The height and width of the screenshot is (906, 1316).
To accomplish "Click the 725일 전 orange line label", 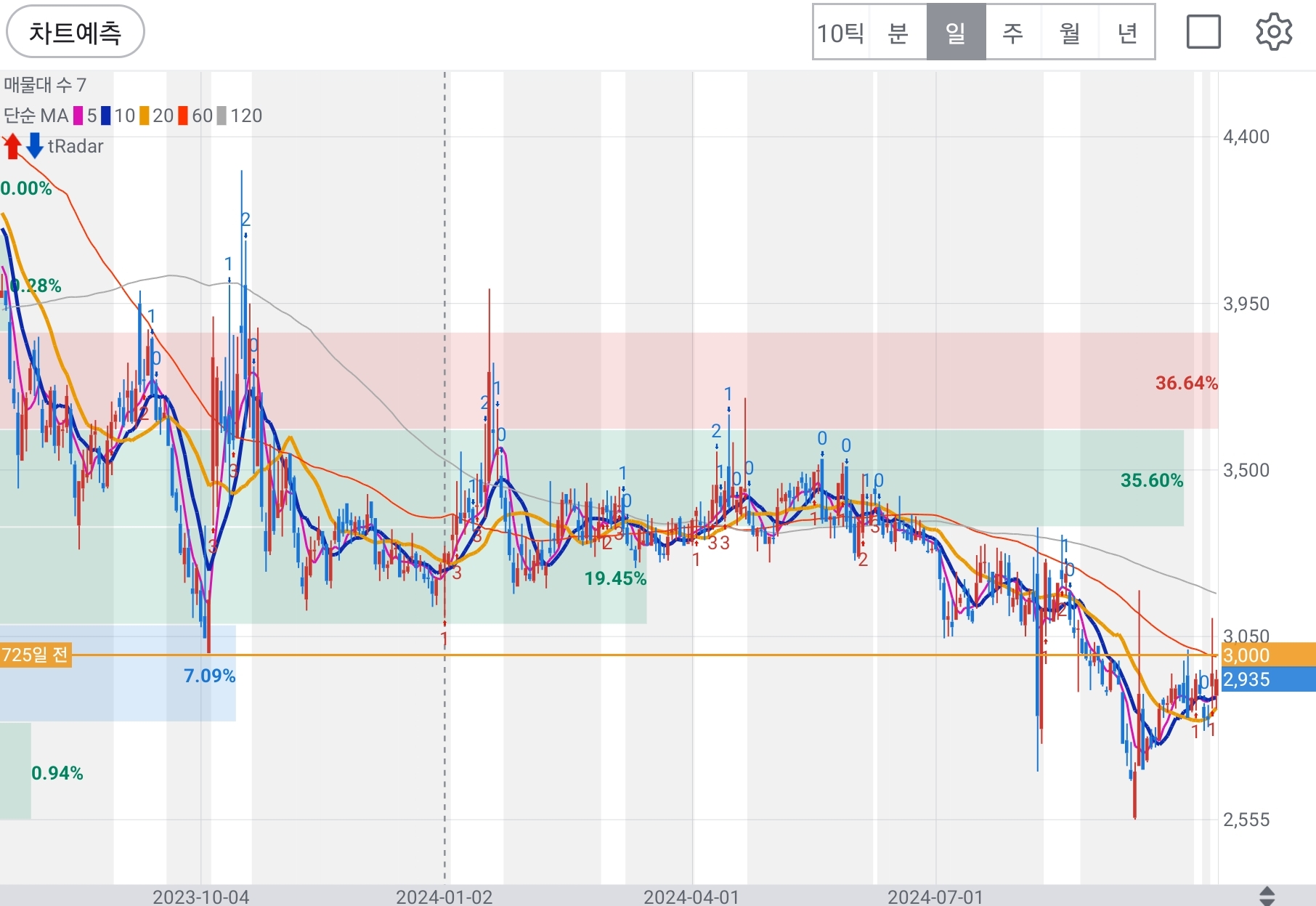I will (x=36, y=655).
